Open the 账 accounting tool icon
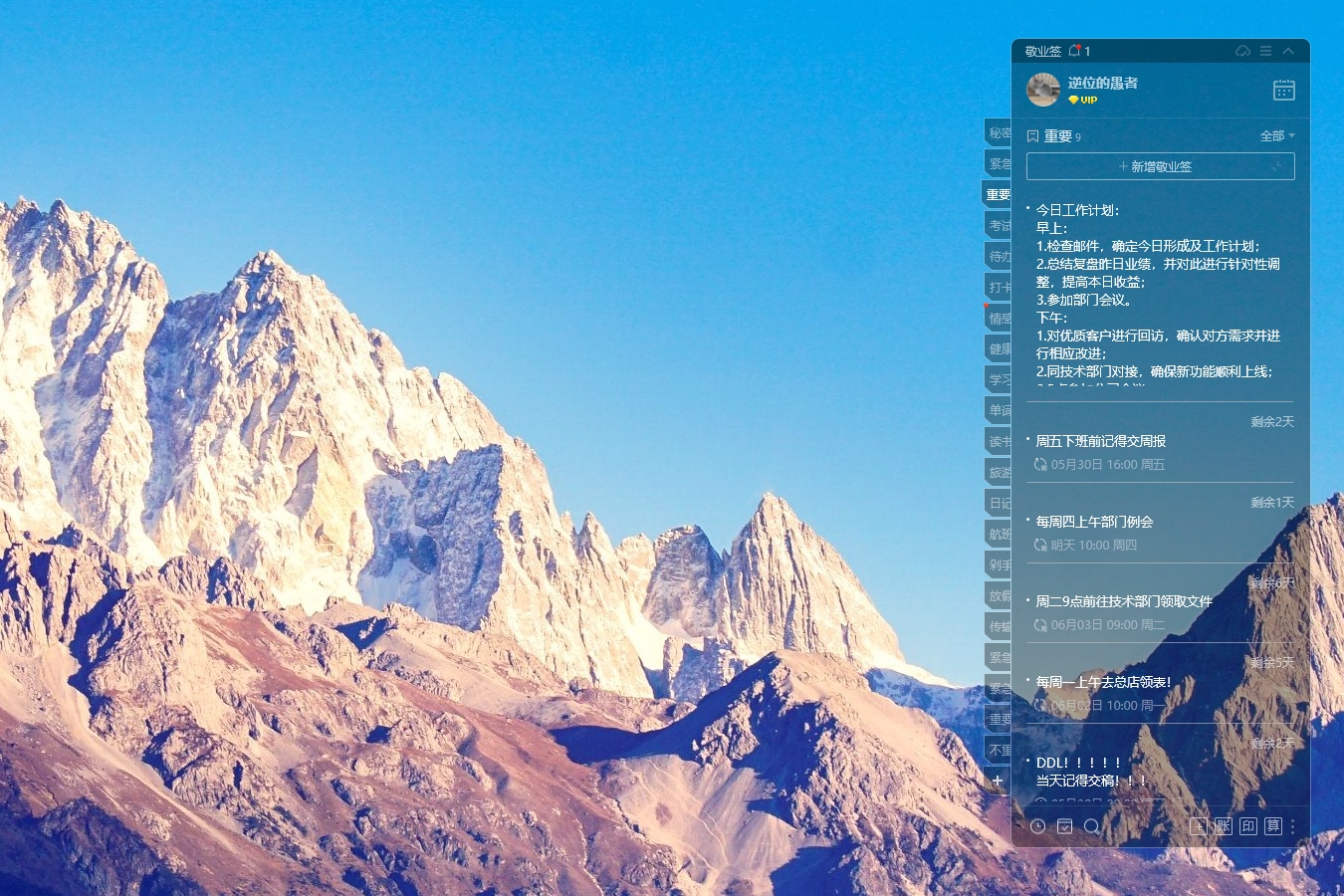Image resolution: width=1344 pixels, height=896 pixels. click(x=1224, y=826)
